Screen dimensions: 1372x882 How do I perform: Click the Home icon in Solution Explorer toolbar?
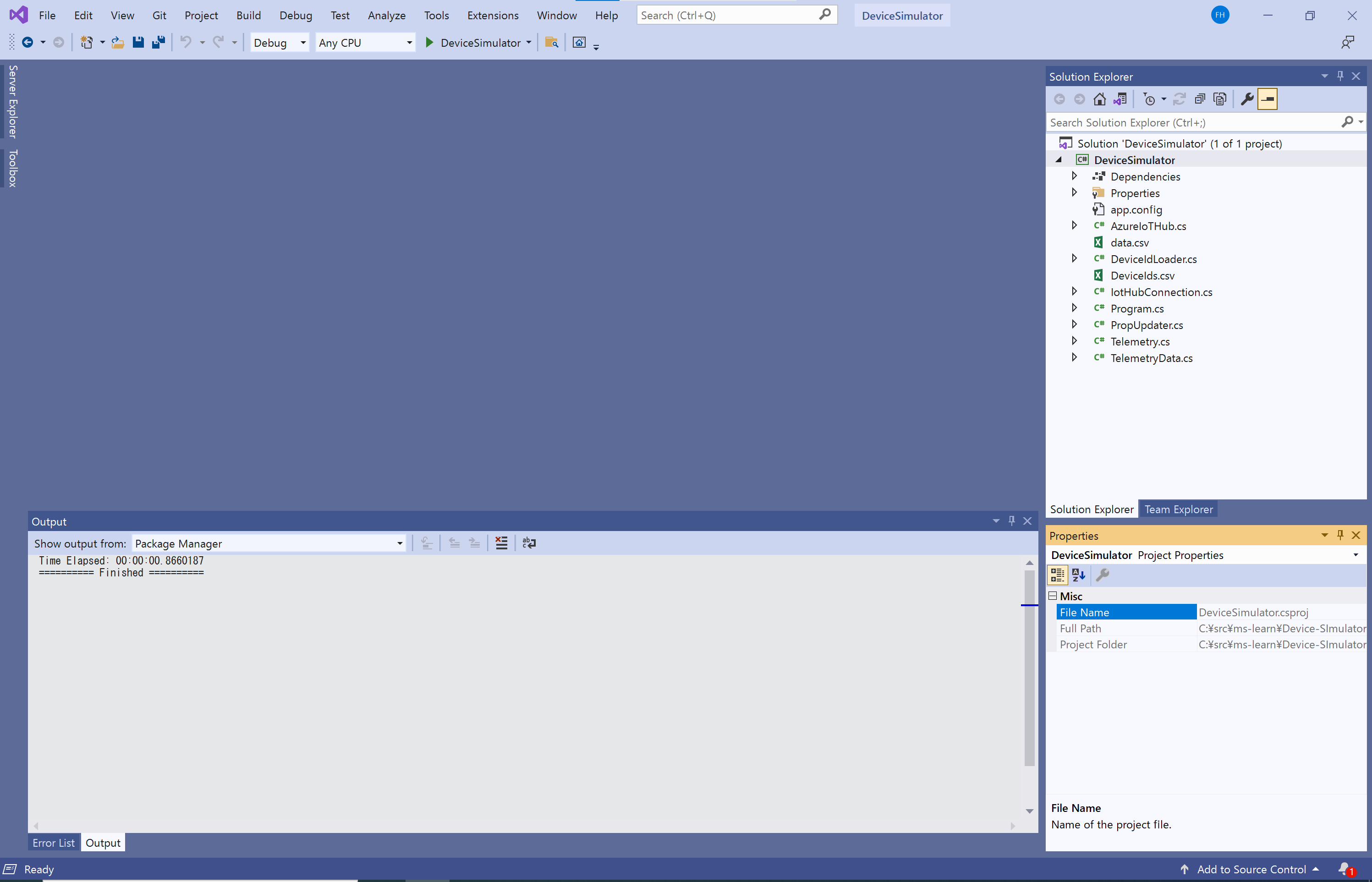coord(1099,99)
